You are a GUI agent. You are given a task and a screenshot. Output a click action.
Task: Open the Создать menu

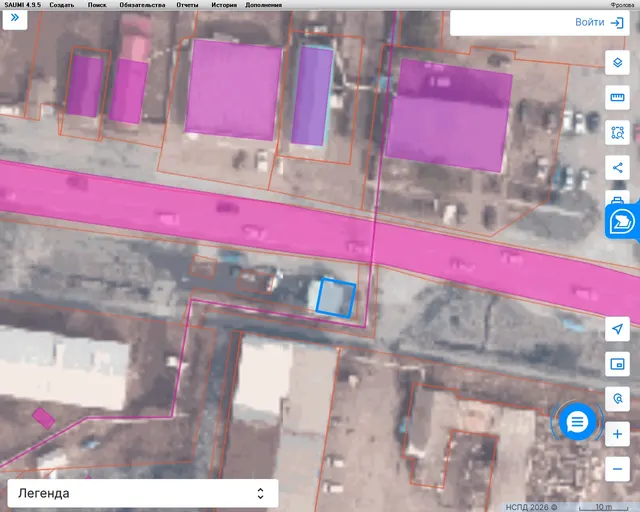point(62,5)
